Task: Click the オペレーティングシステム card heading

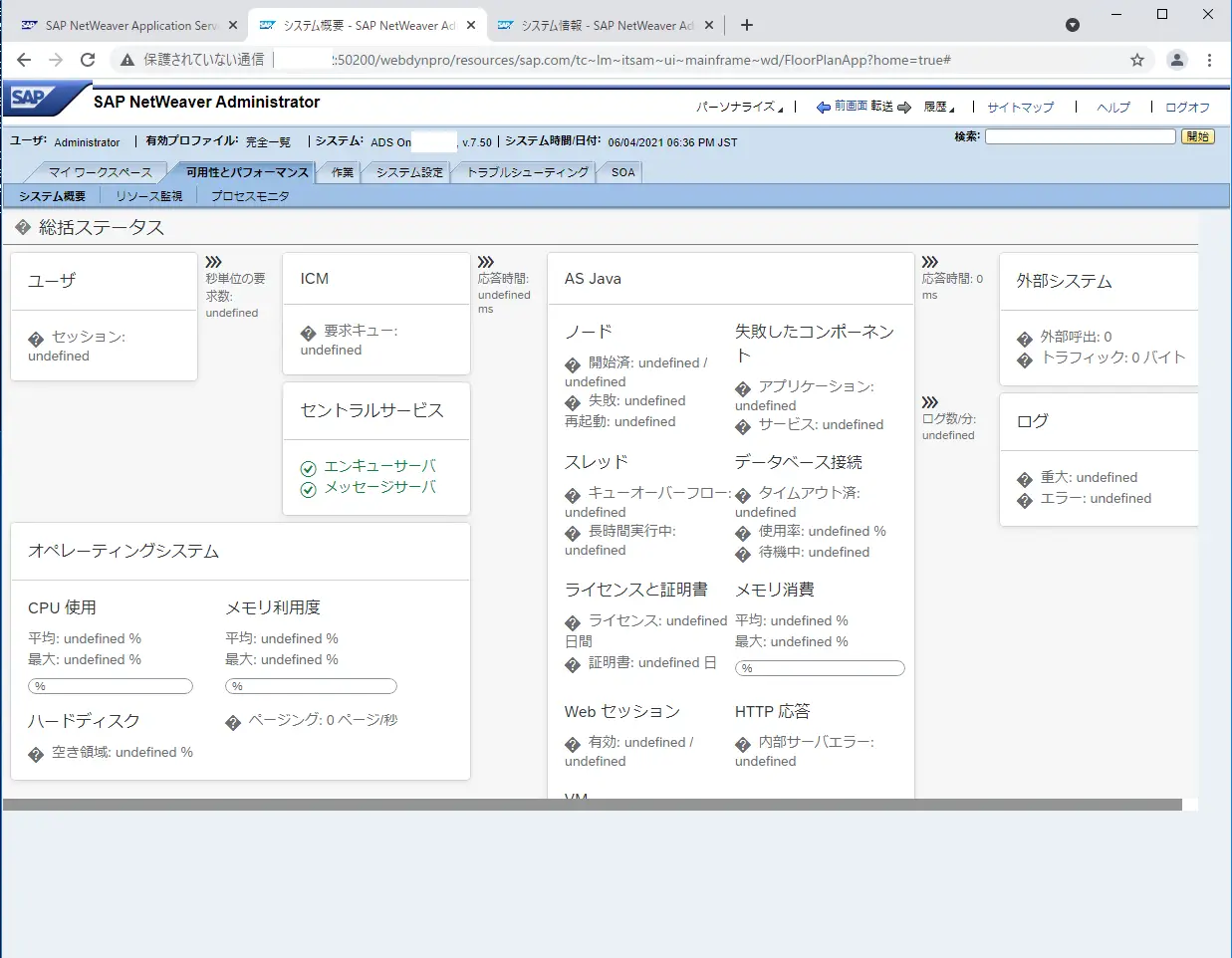Action: [123, 551]
